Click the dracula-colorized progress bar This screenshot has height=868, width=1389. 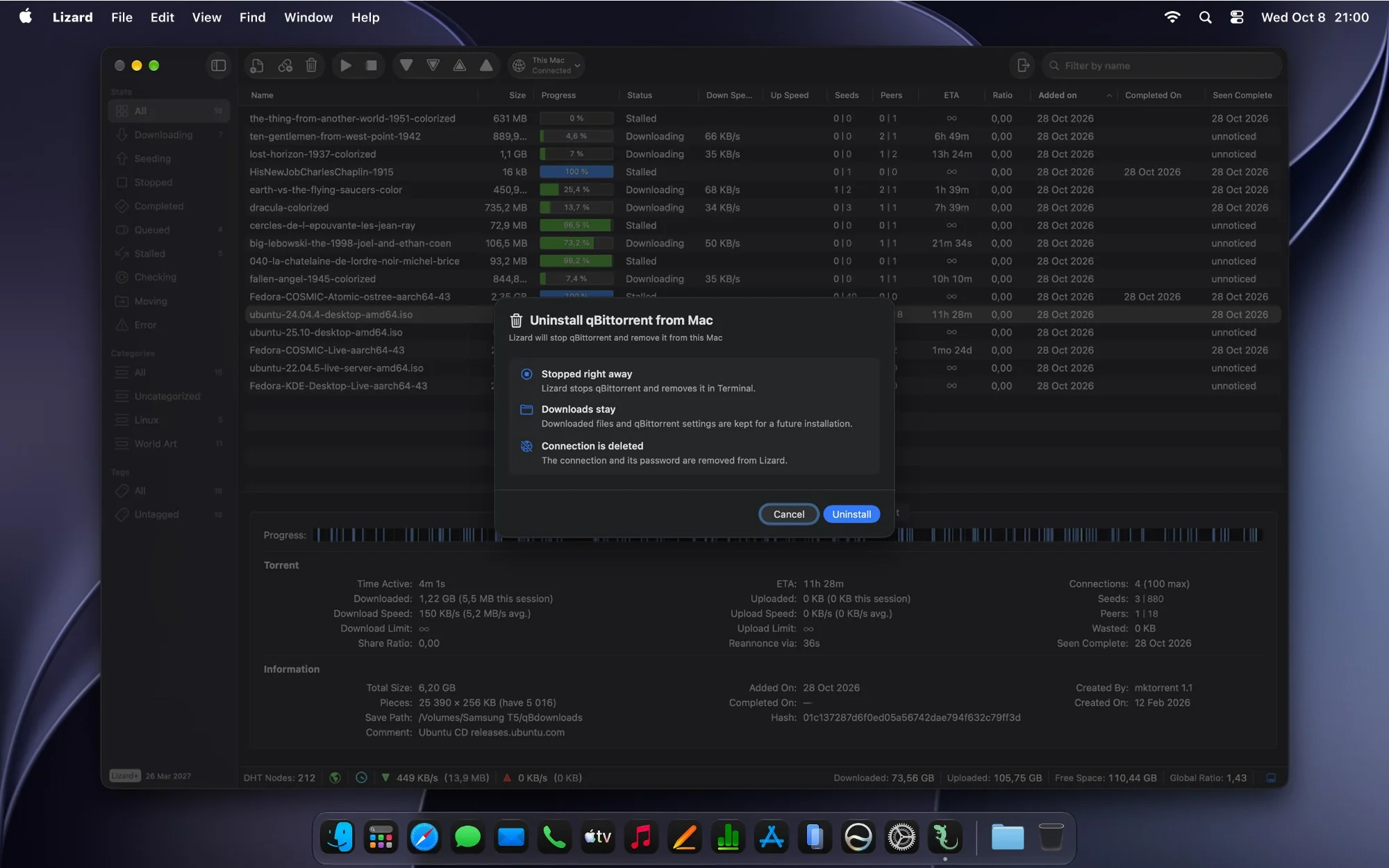click(x=576, y=208)
